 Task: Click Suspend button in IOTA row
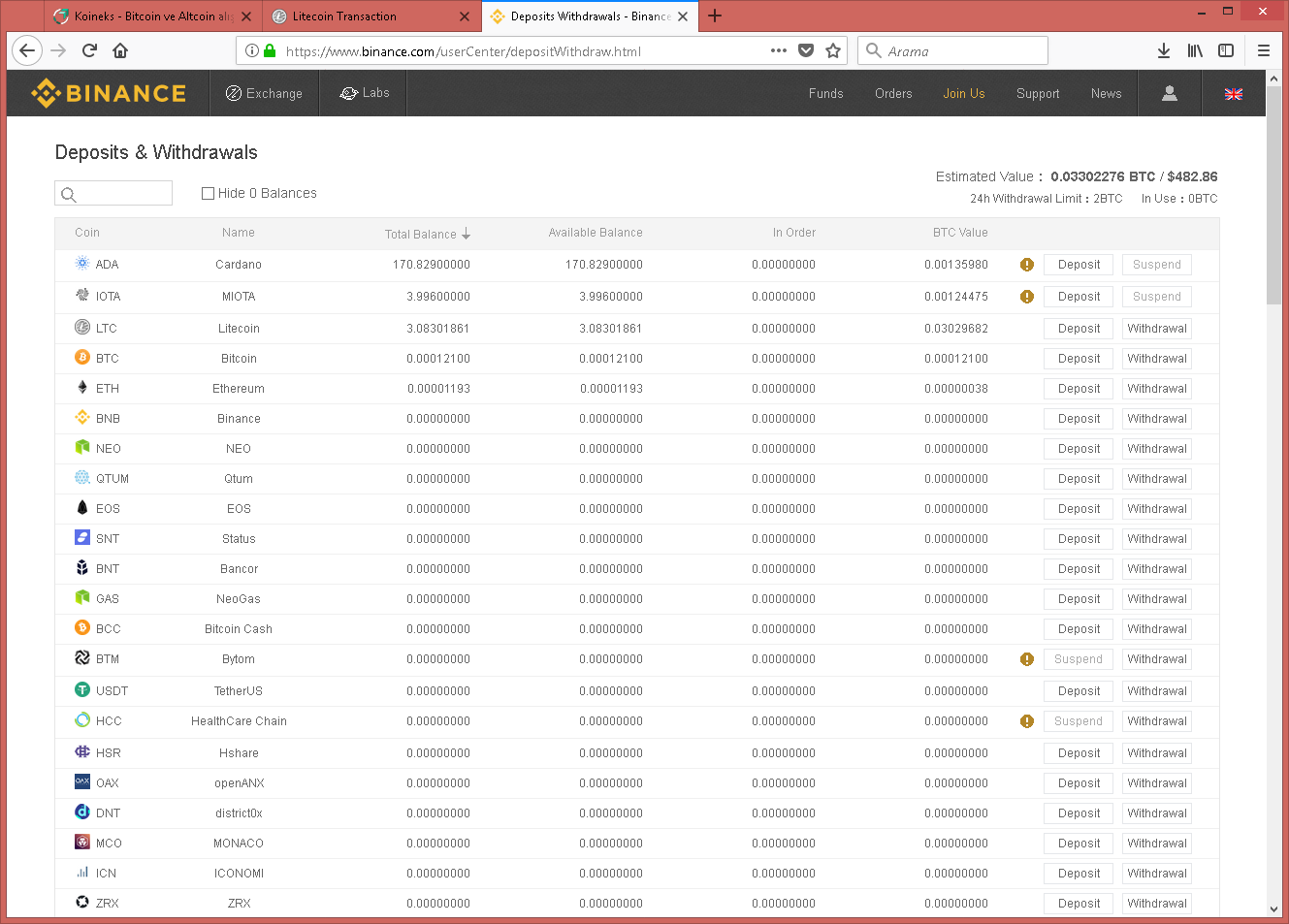click(1157, 297)
